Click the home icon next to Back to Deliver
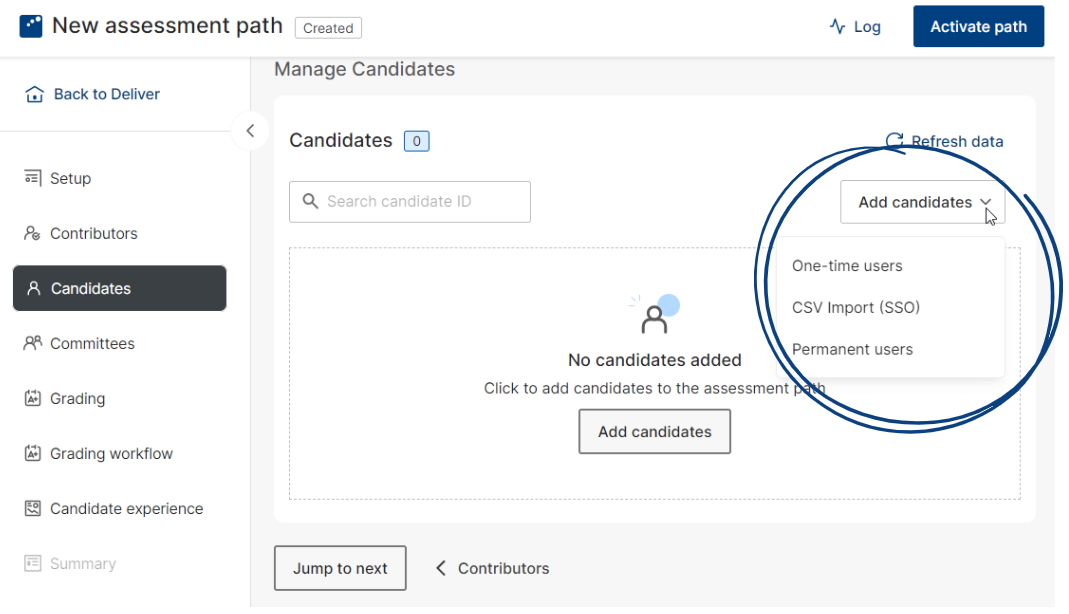Screen dimensions: 1069x614 tap(34, 94)
